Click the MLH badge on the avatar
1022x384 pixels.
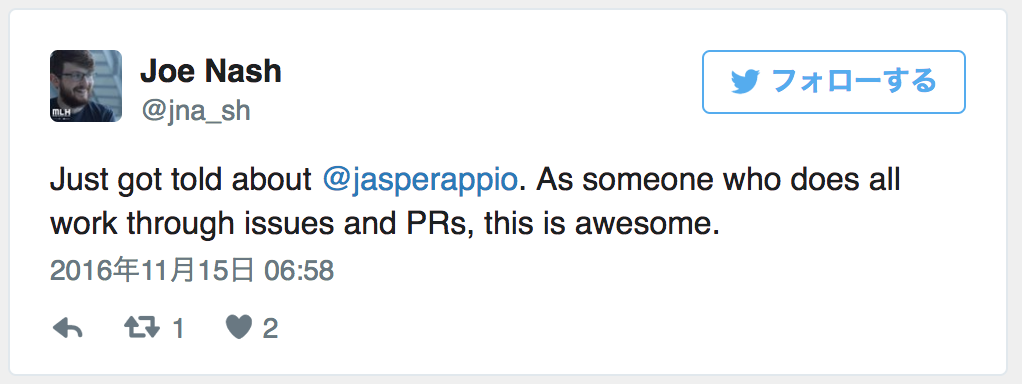pyautogui.click(x=60, y=113)
